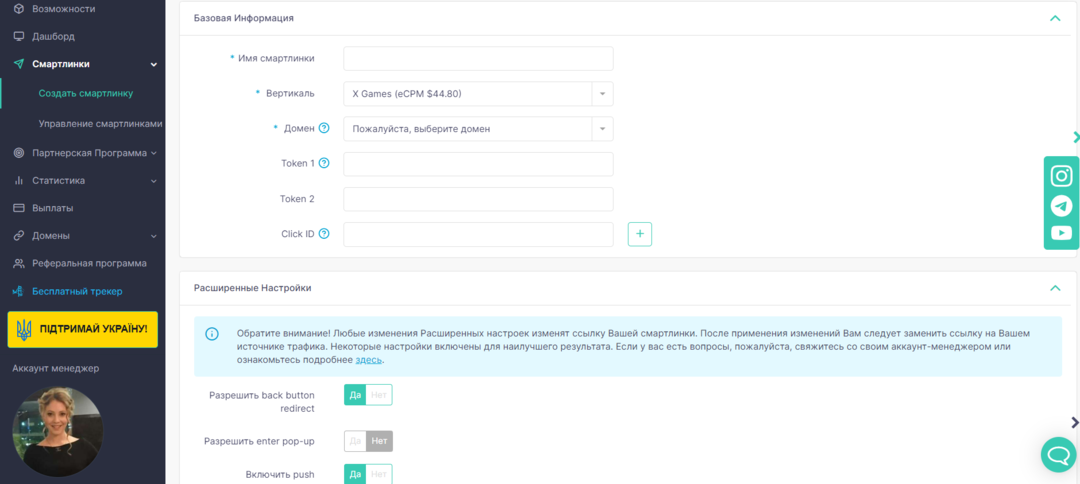
Task: Open the live chat bubble icon
Action: (x=1058, y=454)
